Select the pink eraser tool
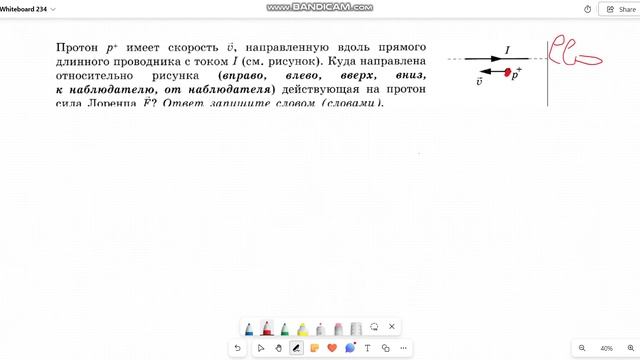The height and width of the screenshot is (360, 640). point(338,328)
